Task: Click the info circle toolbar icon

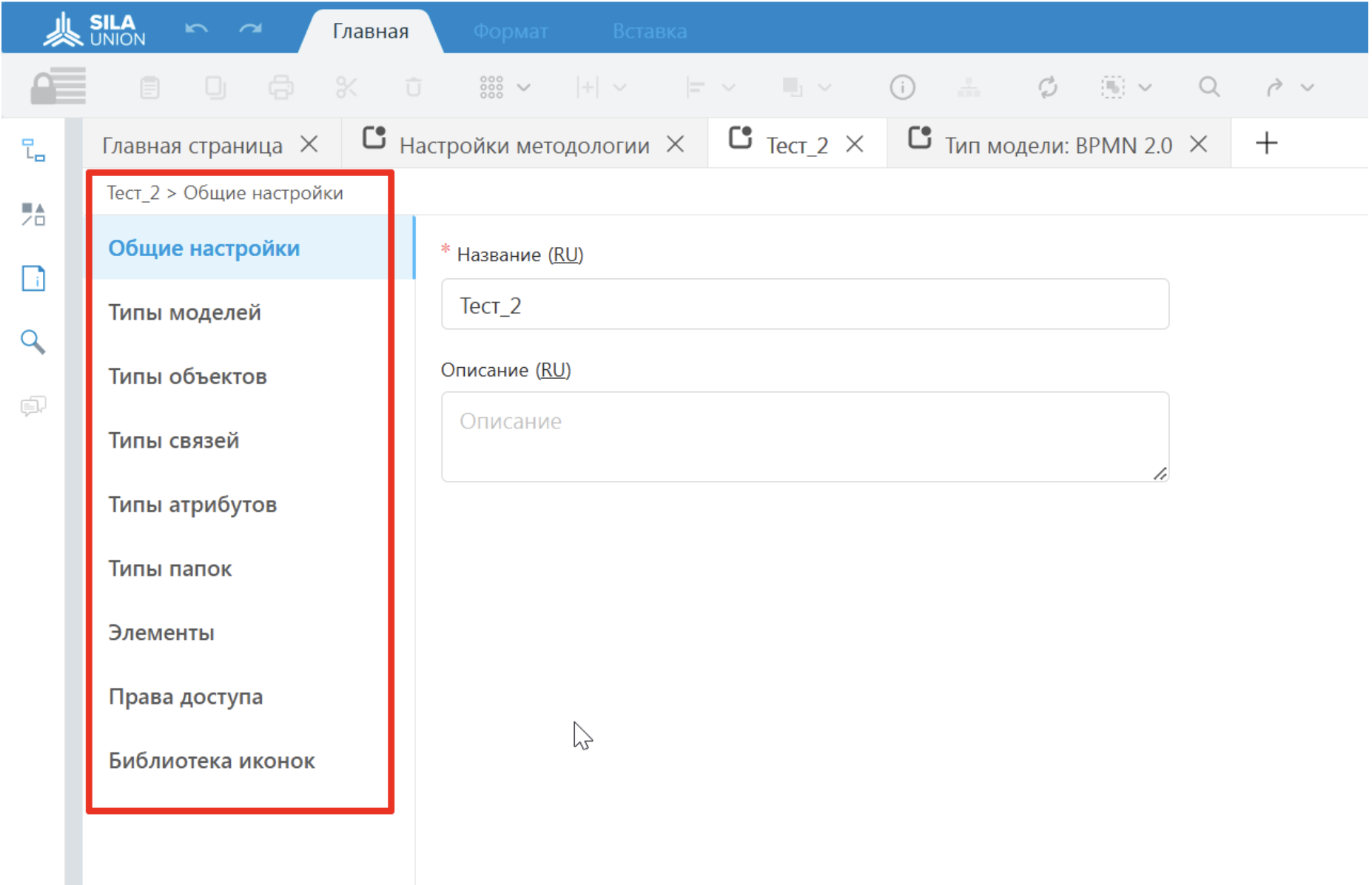Action: (x=902, y=87)
